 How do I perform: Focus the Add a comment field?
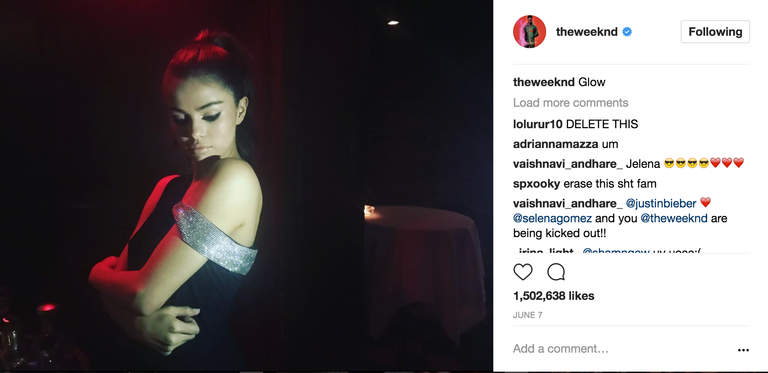coord(622,349)
